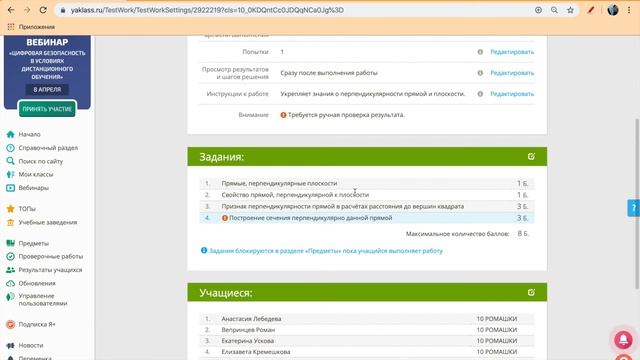640x360 pixels.
Task: Open Мои классы in the sidebar
Action: click(x=36, y=174)
